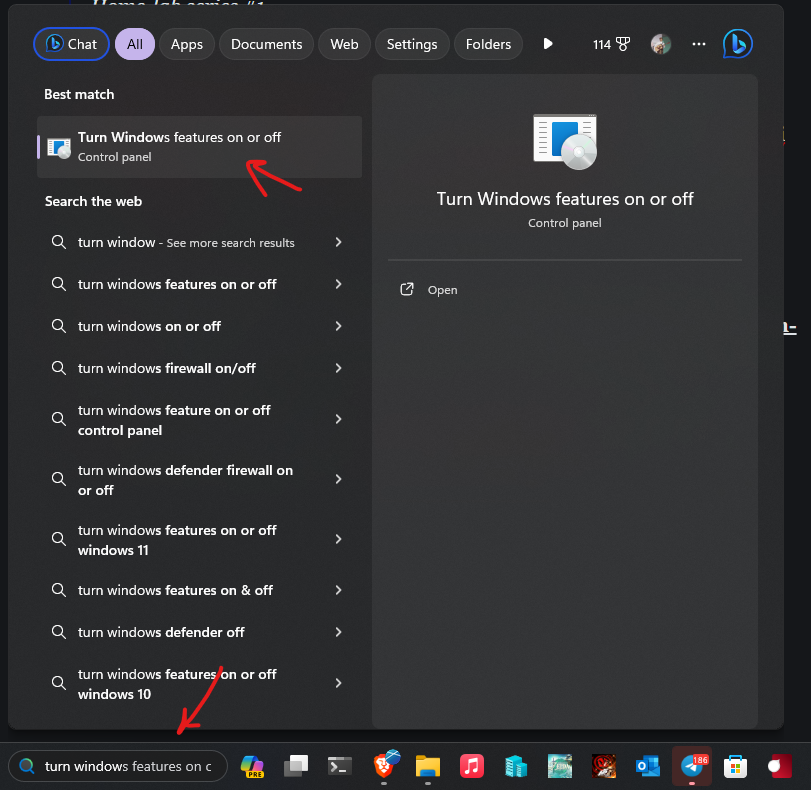The width and height of the screenshot is (811, 790).
Task: Switch to the Settings filter tab
Action: [411, 44]
